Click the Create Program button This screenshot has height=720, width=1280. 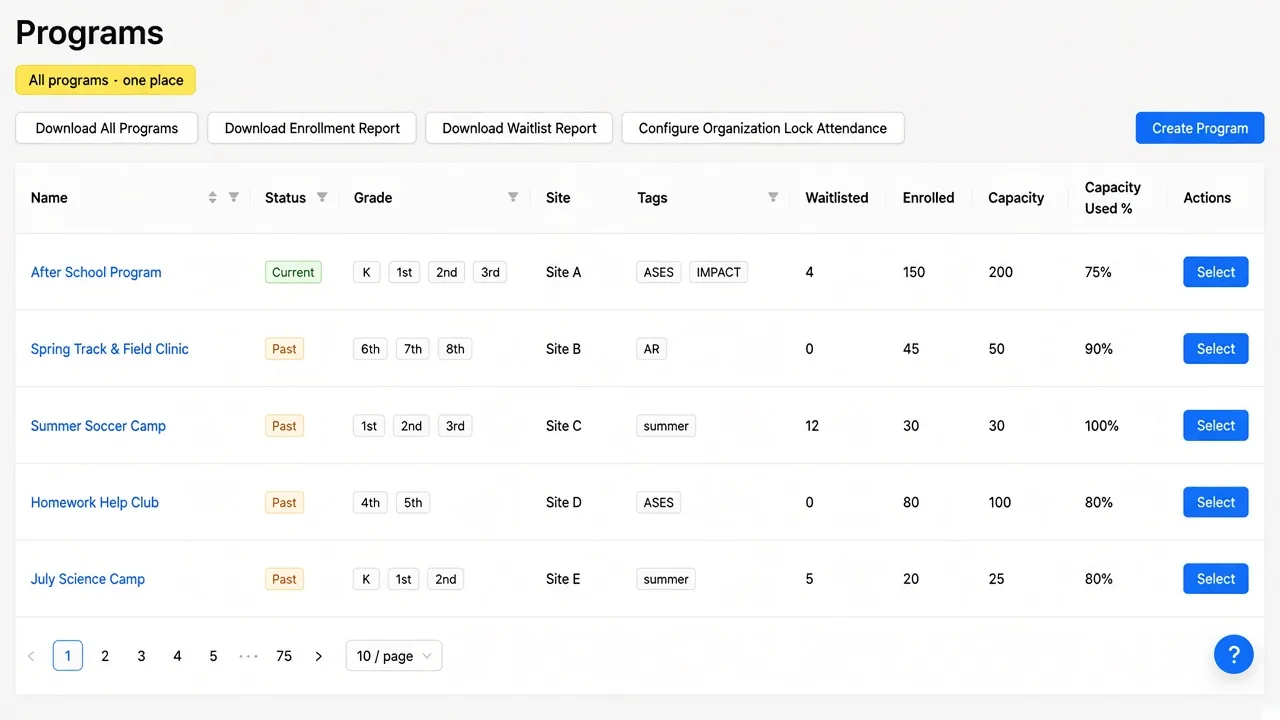[x=1200, y=128]
